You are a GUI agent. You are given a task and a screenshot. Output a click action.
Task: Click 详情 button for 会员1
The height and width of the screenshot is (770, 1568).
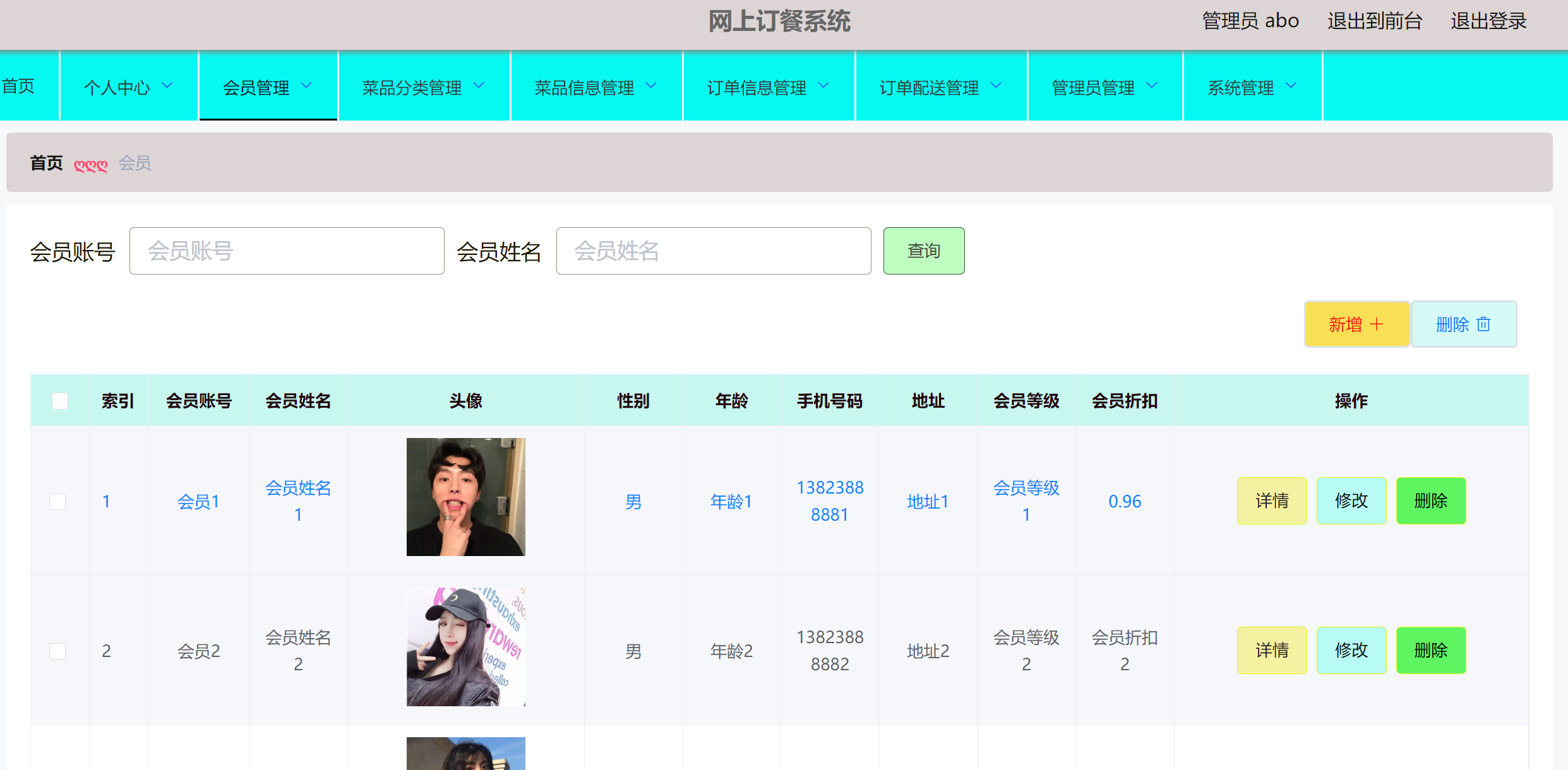[x=1271, y=500]
